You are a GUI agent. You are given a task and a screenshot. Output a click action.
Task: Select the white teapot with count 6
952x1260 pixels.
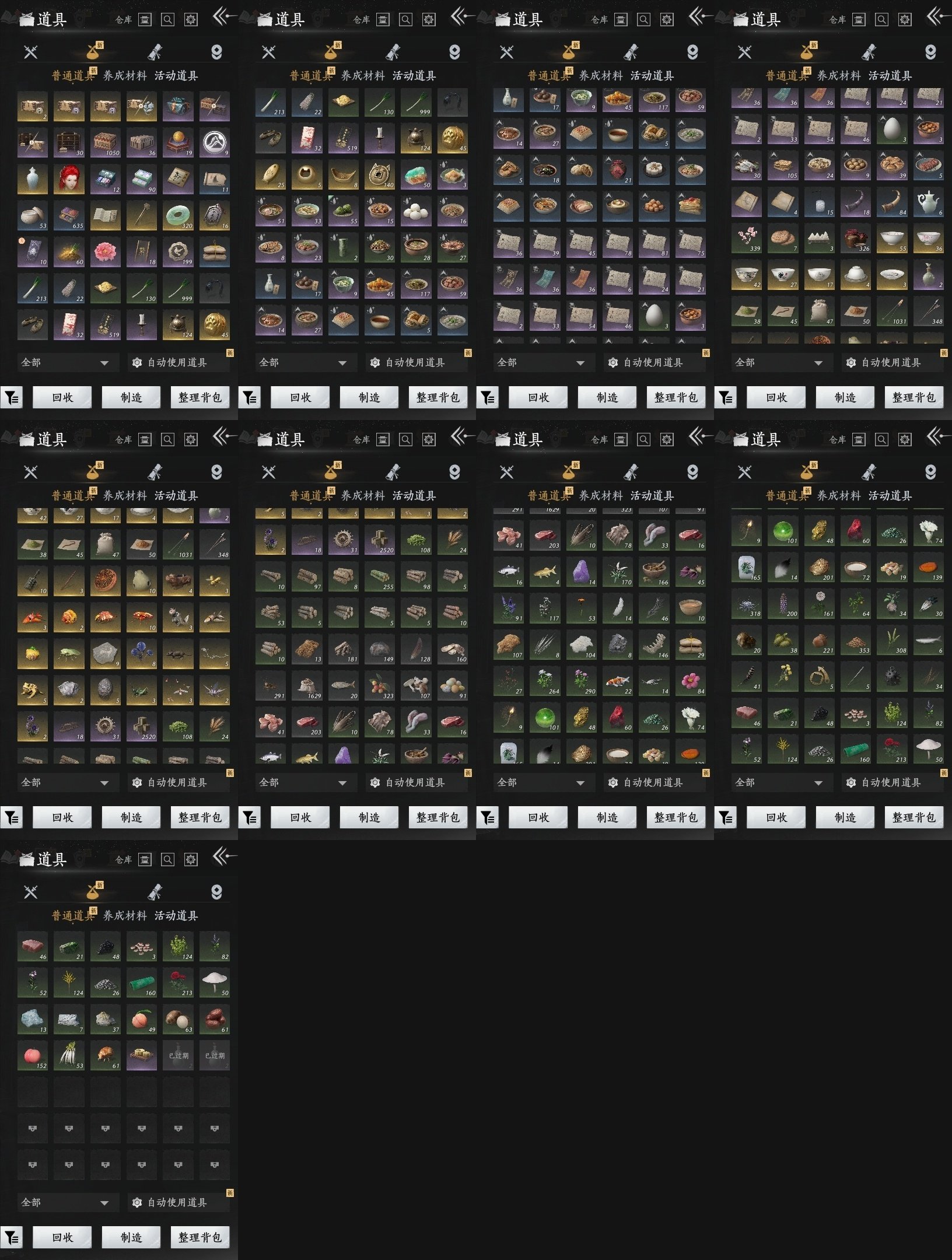928,202
